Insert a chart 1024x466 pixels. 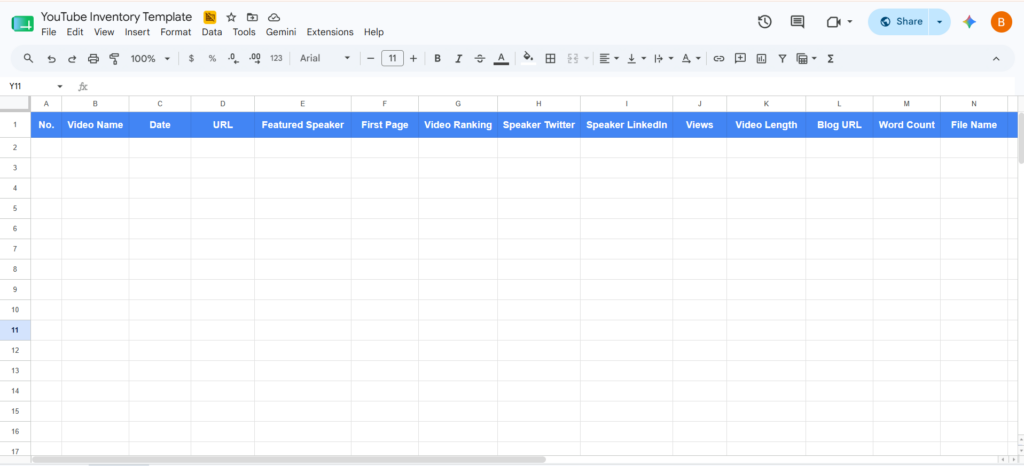761,59
